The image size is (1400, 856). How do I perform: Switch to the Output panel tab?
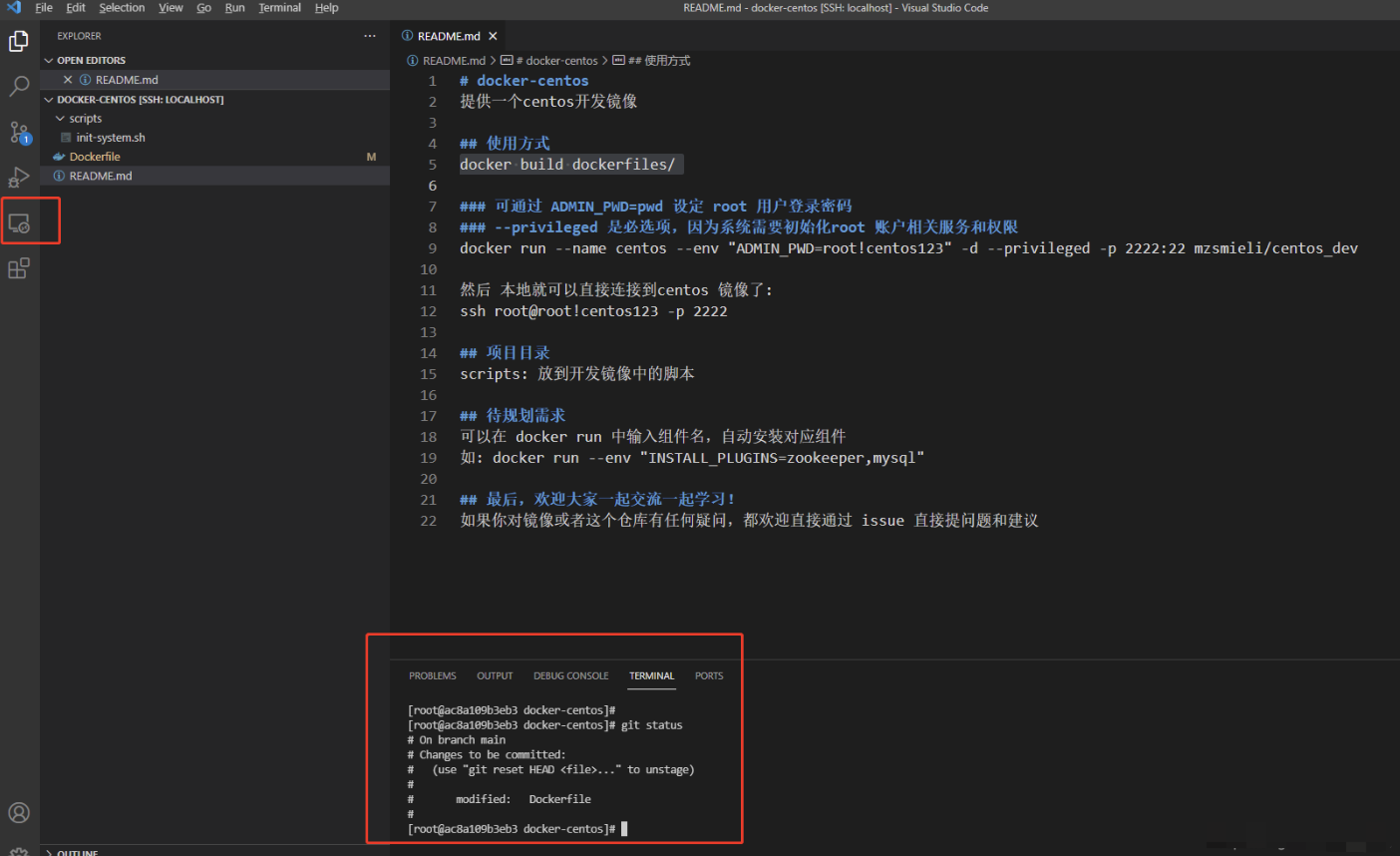point(495,676)
